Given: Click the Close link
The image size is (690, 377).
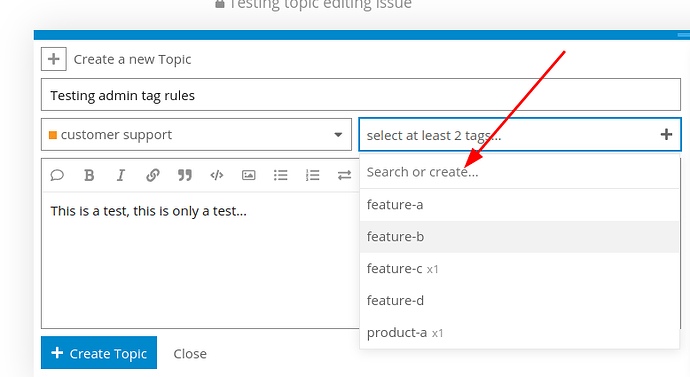Looking at the screenshot, I should pos(190,354).
